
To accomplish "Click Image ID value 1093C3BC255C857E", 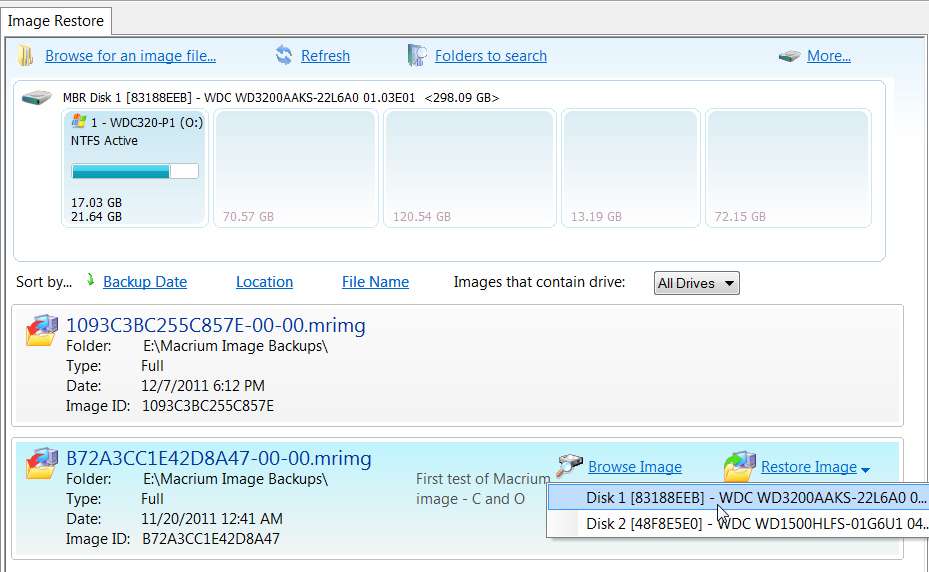I will (208, 406).
